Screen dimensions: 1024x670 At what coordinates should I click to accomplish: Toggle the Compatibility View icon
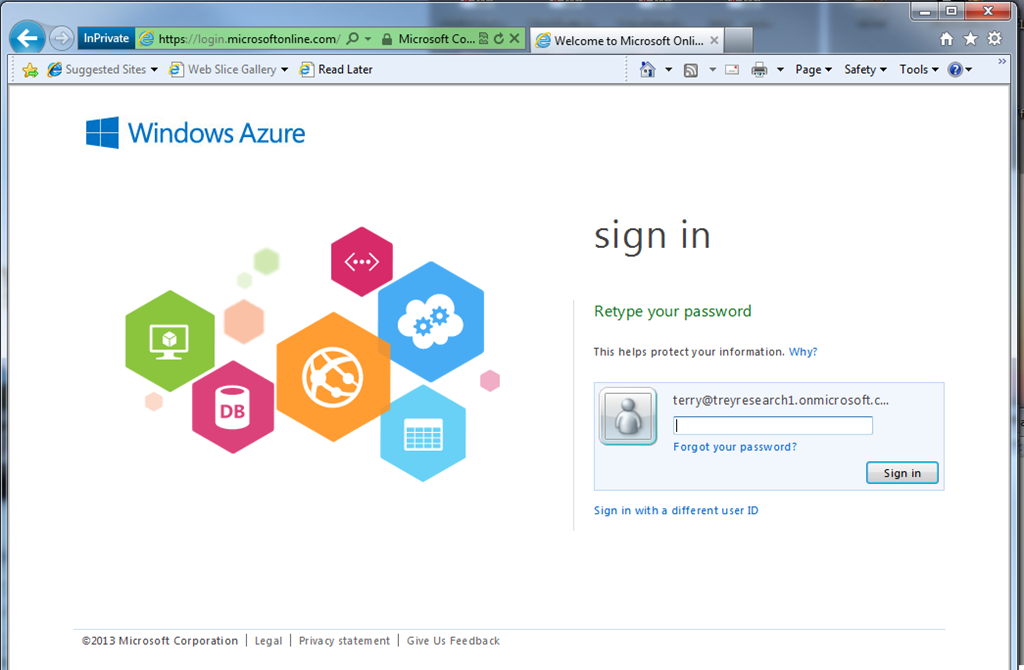483,39
